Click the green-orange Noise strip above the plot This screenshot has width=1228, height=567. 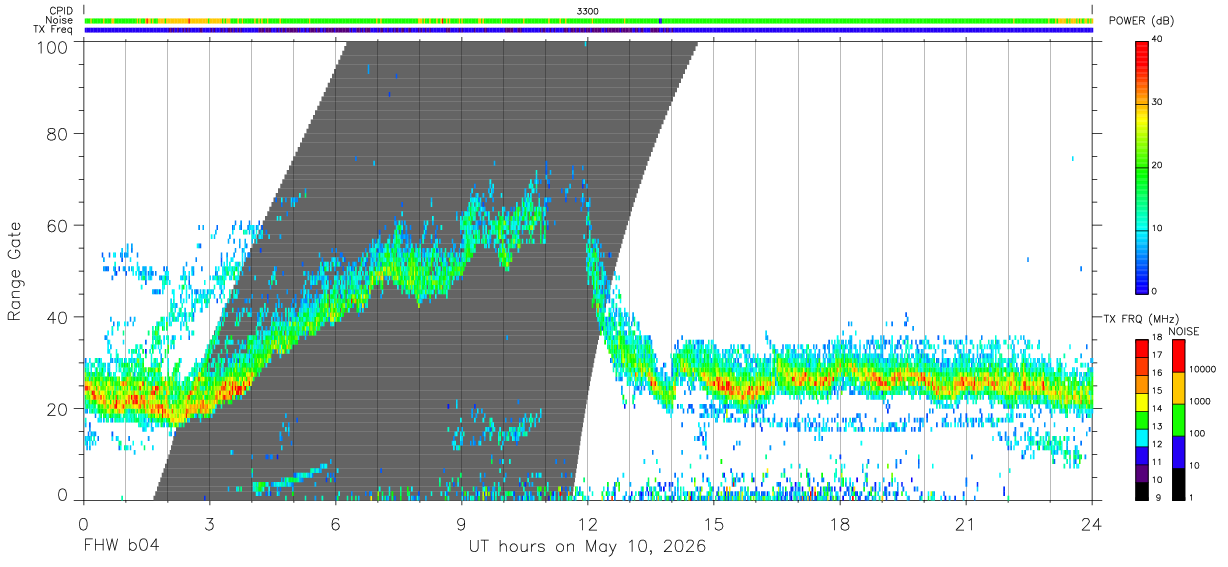point(588,20)
